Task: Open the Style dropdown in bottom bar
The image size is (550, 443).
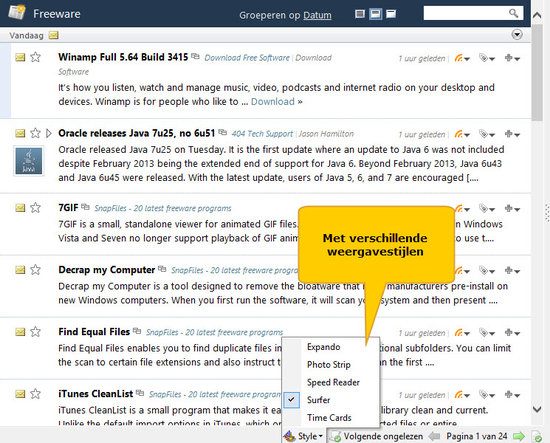Action: (303, 436)
